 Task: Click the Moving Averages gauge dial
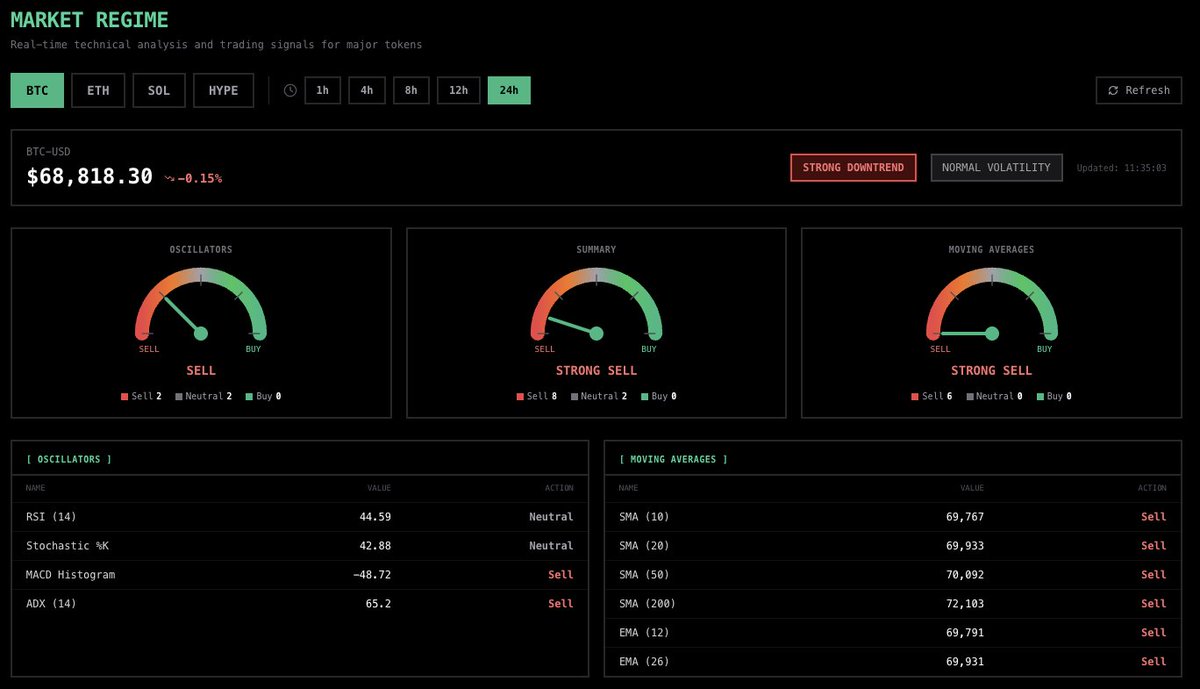tap(992, 304)
